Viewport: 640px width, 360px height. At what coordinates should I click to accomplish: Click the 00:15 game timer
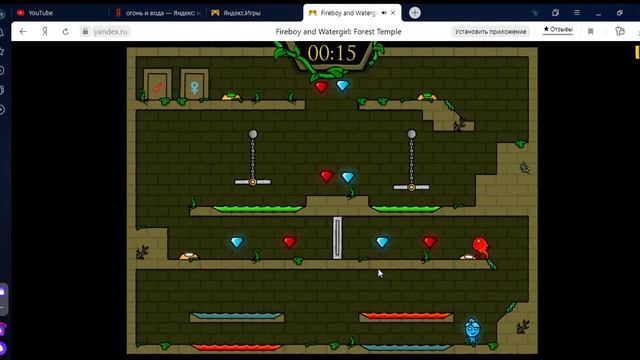click(x=332, y=53)
